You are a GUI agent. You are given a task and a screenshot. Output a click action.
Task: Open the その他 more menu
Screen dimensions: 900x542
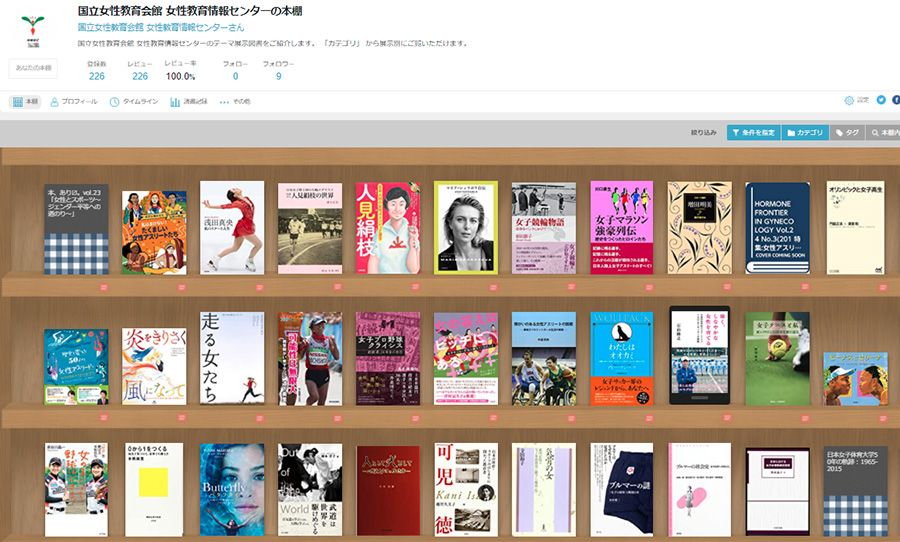click(235, 102)
